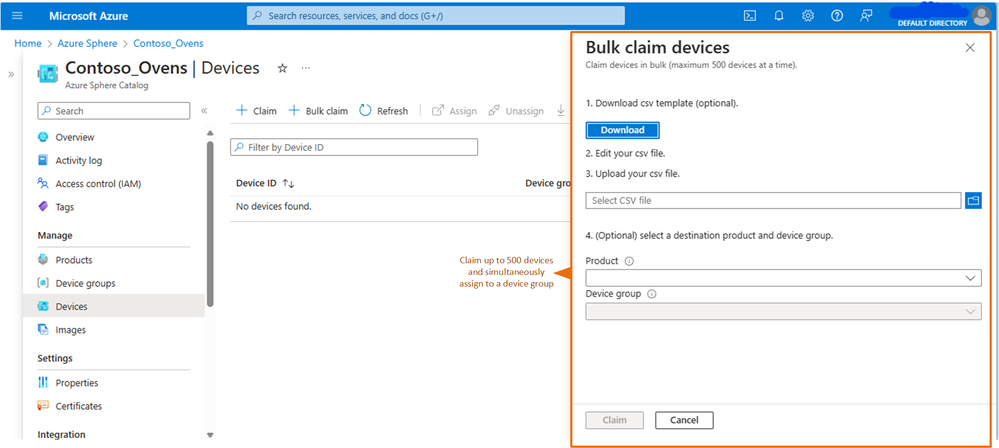Open the account avatar menu
This screenshot has width=999, height=448.
981,16
